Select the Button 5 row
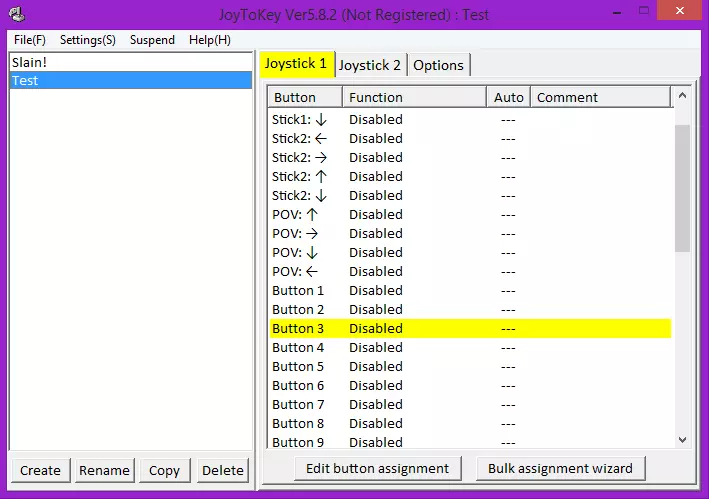Viewport: 709px width, 499px height. point(470,366)
